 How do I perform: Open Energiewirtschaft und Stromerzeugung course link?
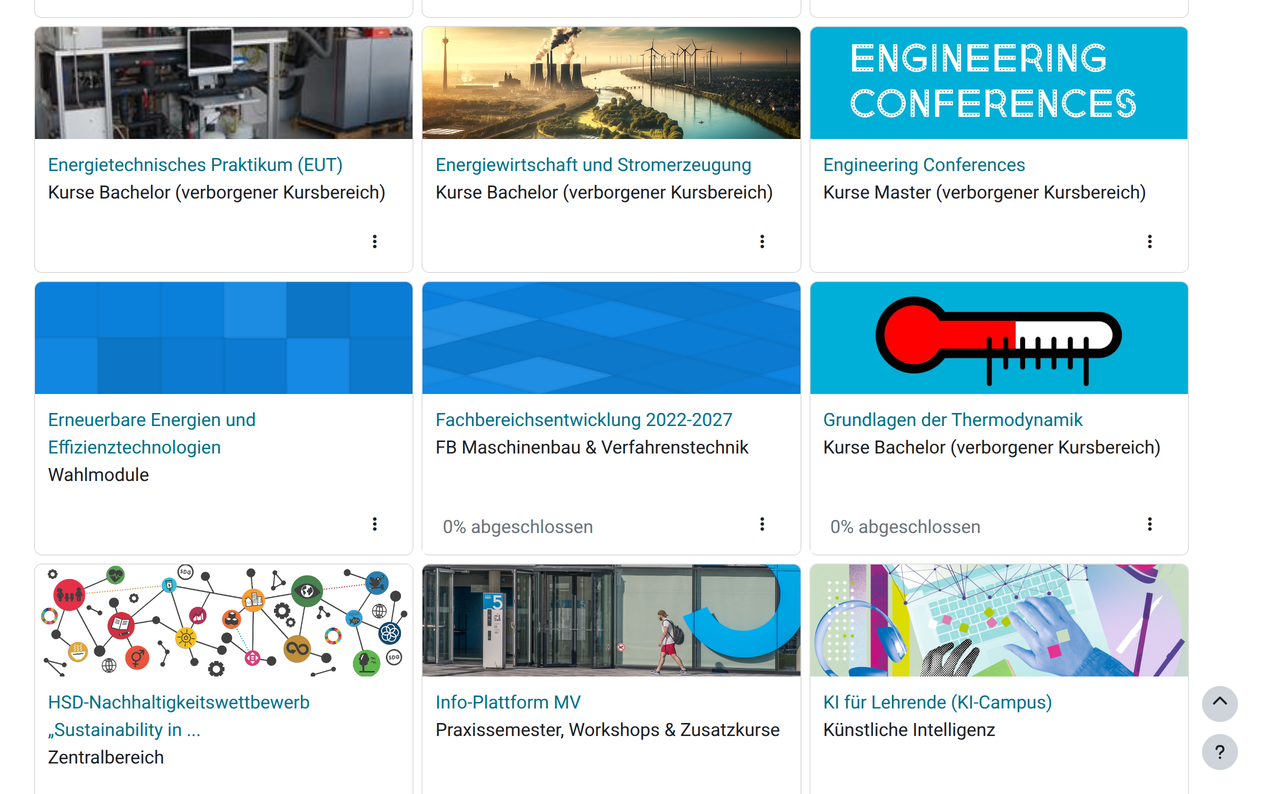click(x=593, y=165)
